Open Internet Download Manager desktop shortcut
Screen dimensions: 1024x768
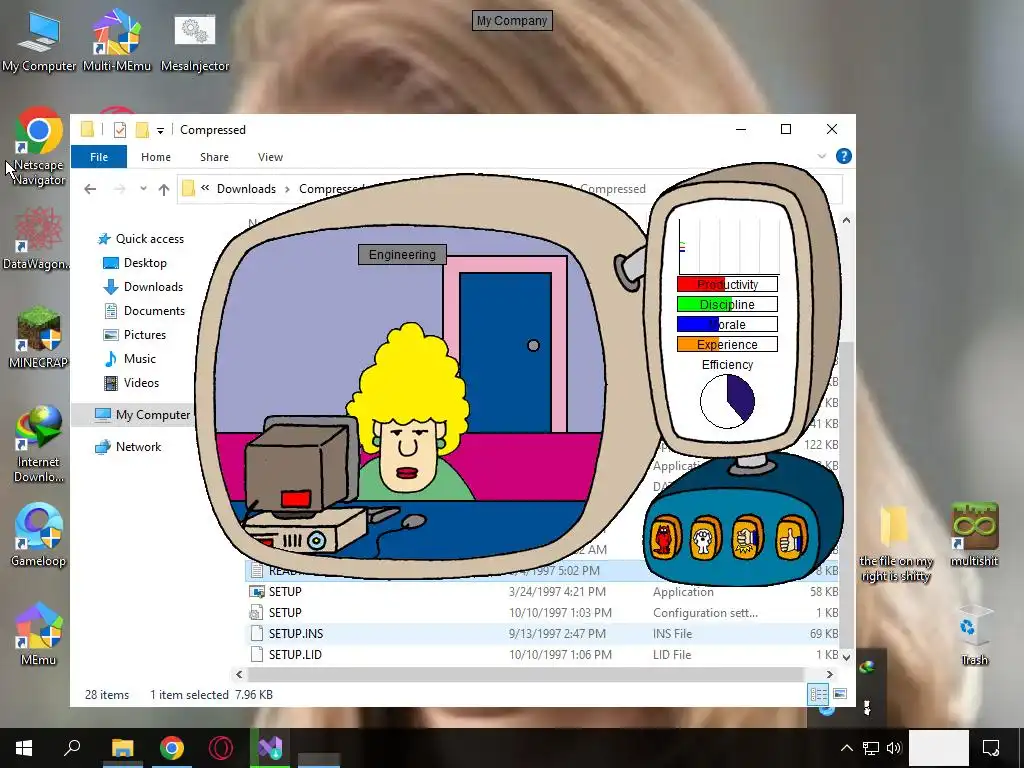point(39,444)
